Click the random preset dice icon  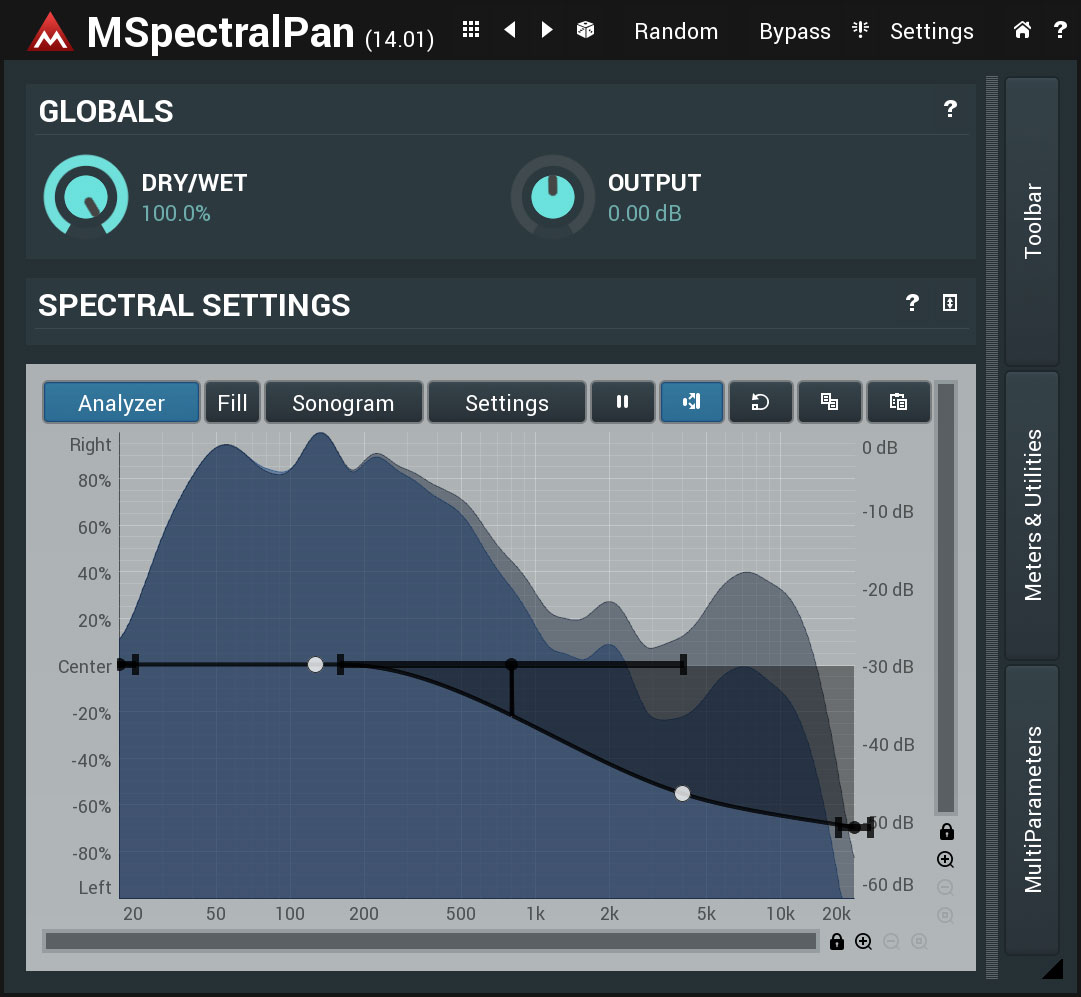(586, 29)
